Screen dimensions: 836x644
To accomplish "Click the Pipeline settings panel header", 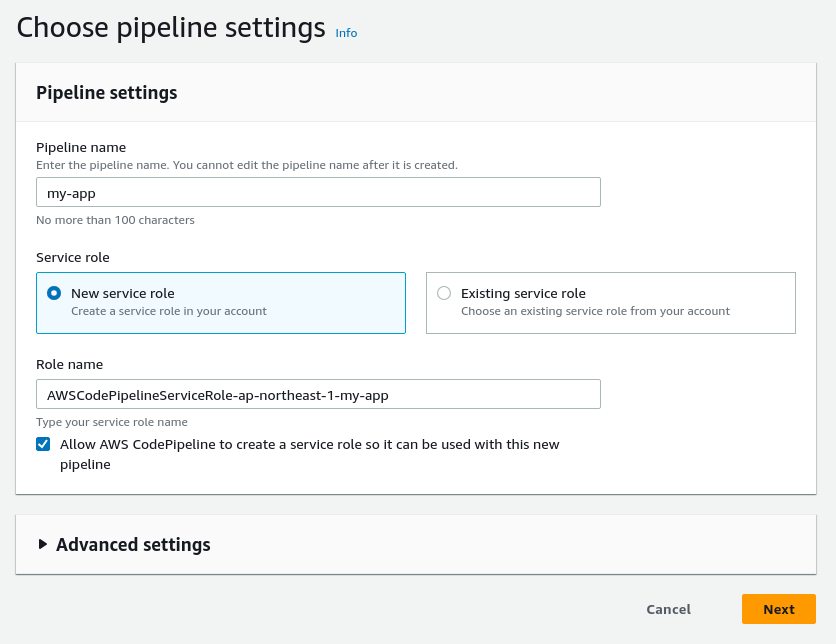I will [107, 93].
